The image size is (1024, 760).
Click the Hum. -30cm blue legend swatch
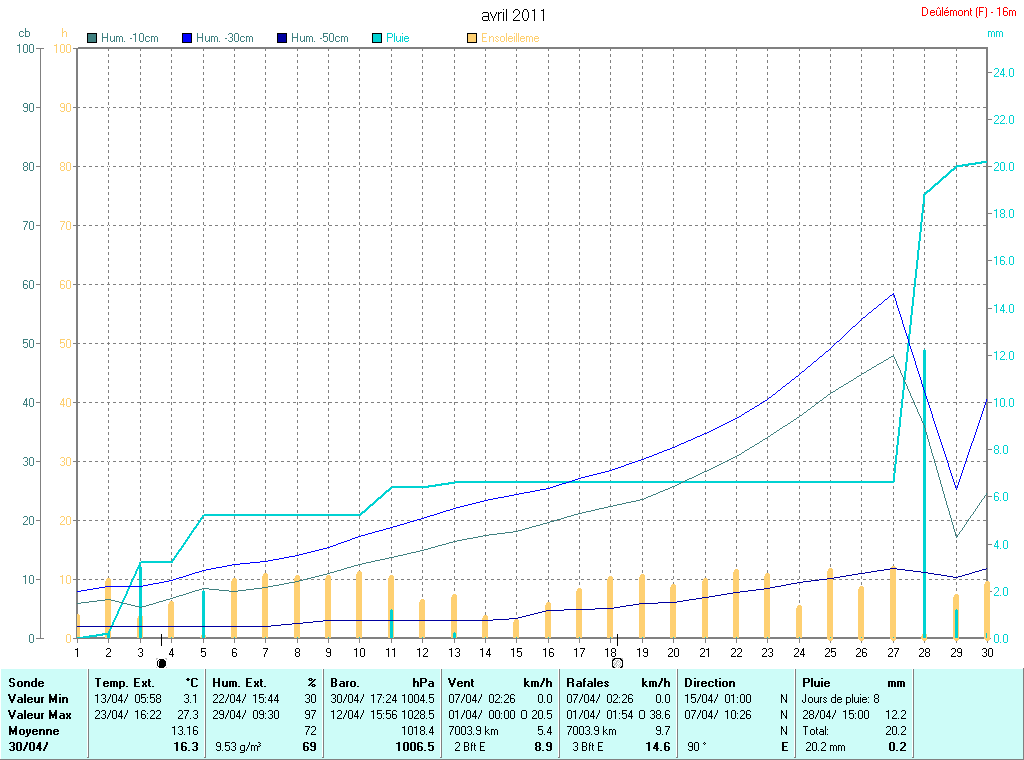pyautogui.click(x=187, y=38)
